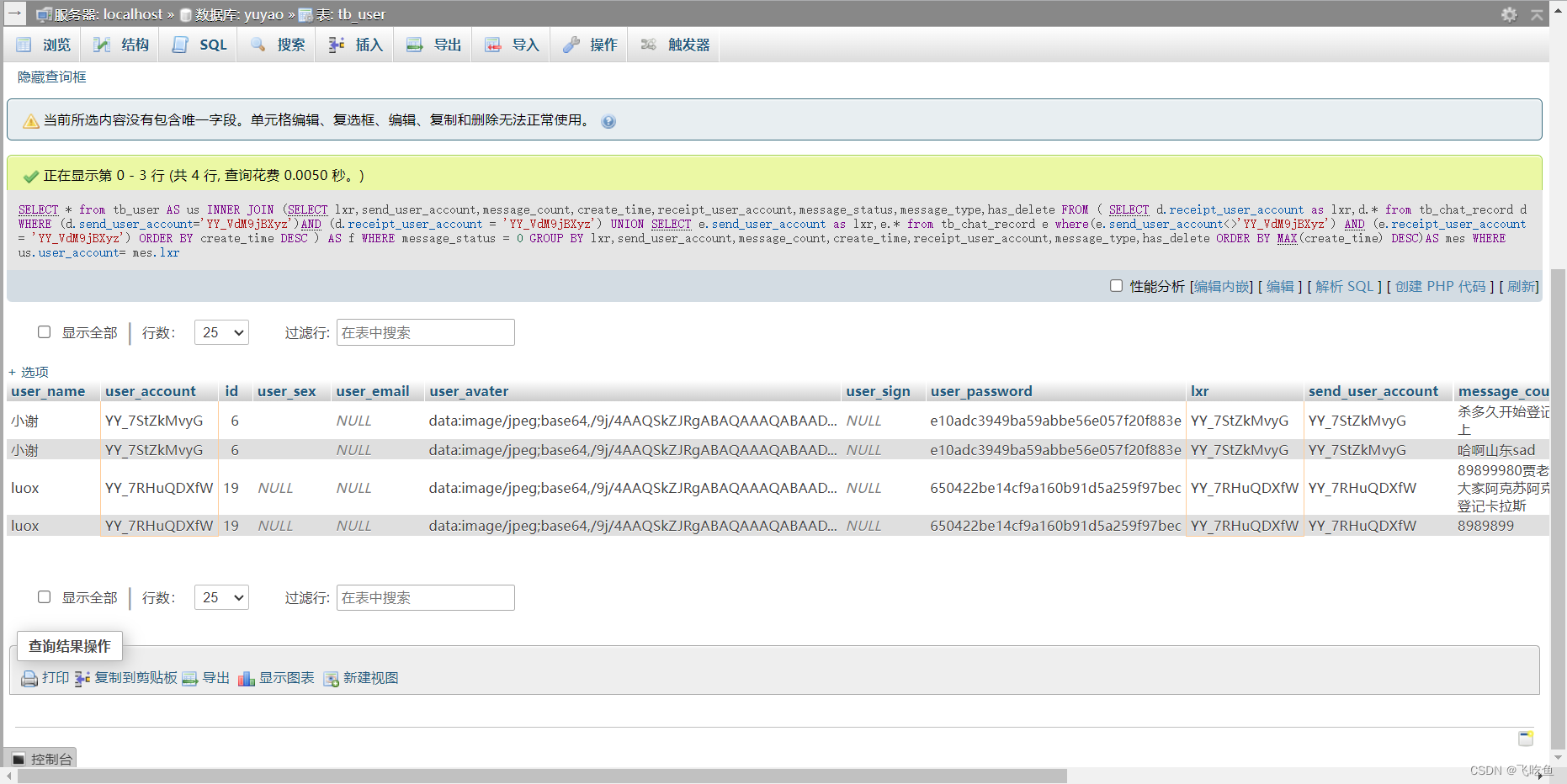Click the Browse tab table icon

(x=24, y=45)
